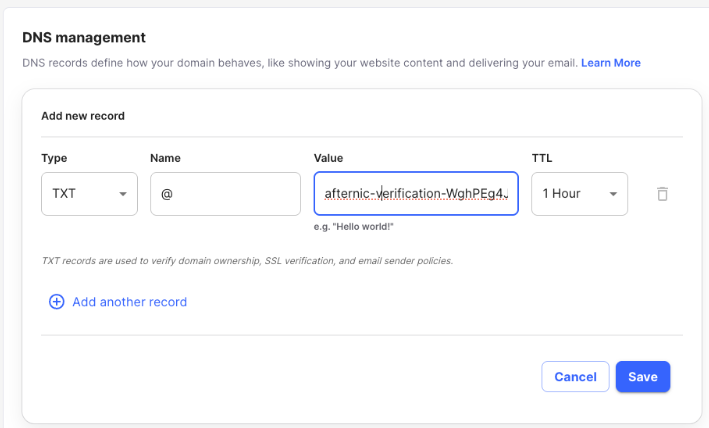Click the TXT records usage description
709x428 pixels.
pos(247,260)
